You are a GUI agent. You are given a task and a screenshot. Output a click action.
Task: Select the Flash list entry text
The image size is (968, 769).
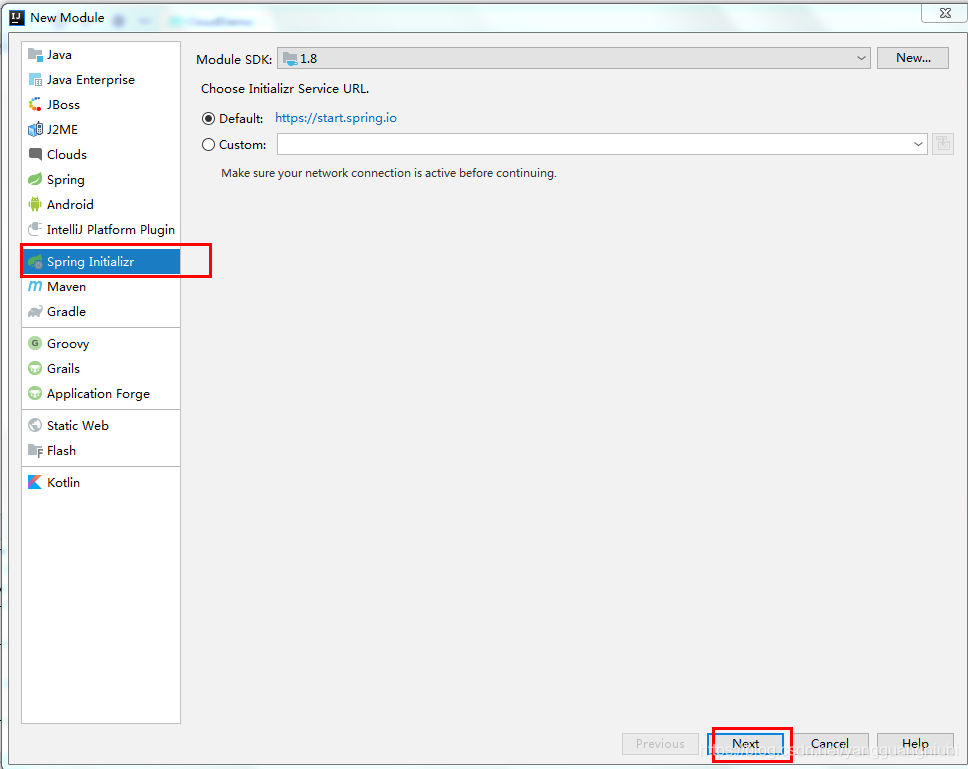[x=61, y=451]
